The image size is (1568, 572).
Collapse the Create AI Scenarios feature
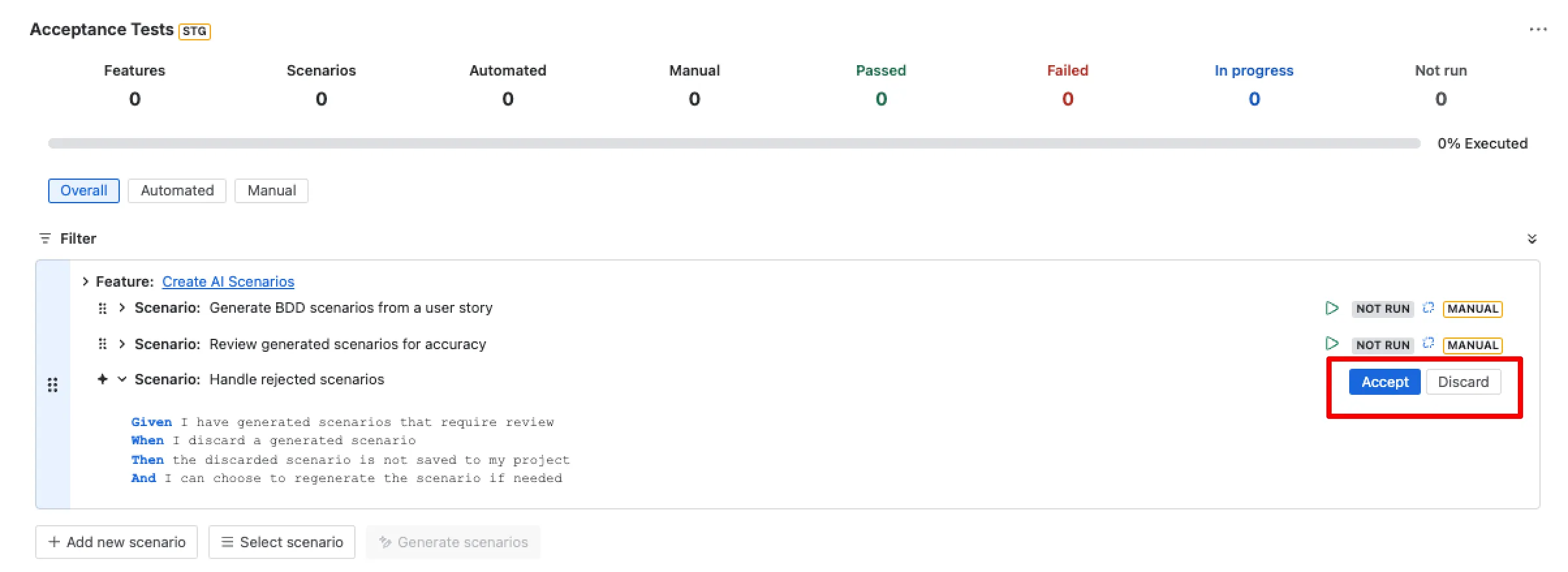pos(85,281)
